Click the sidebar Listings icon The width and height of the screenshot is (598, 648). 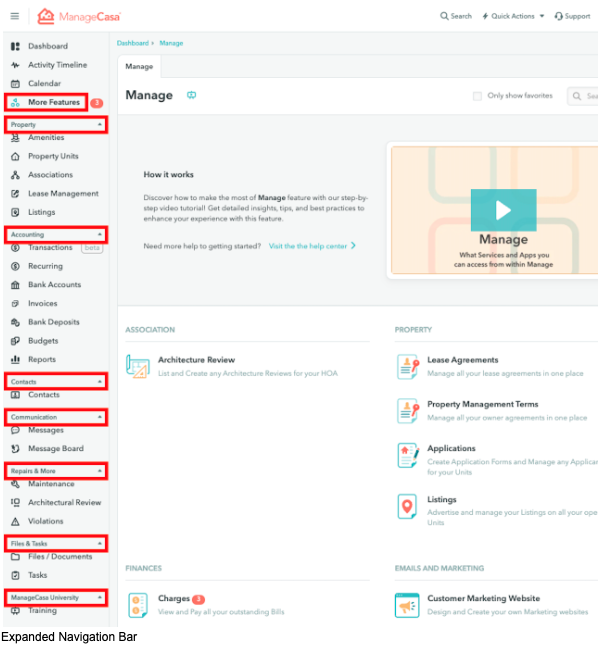15,212
